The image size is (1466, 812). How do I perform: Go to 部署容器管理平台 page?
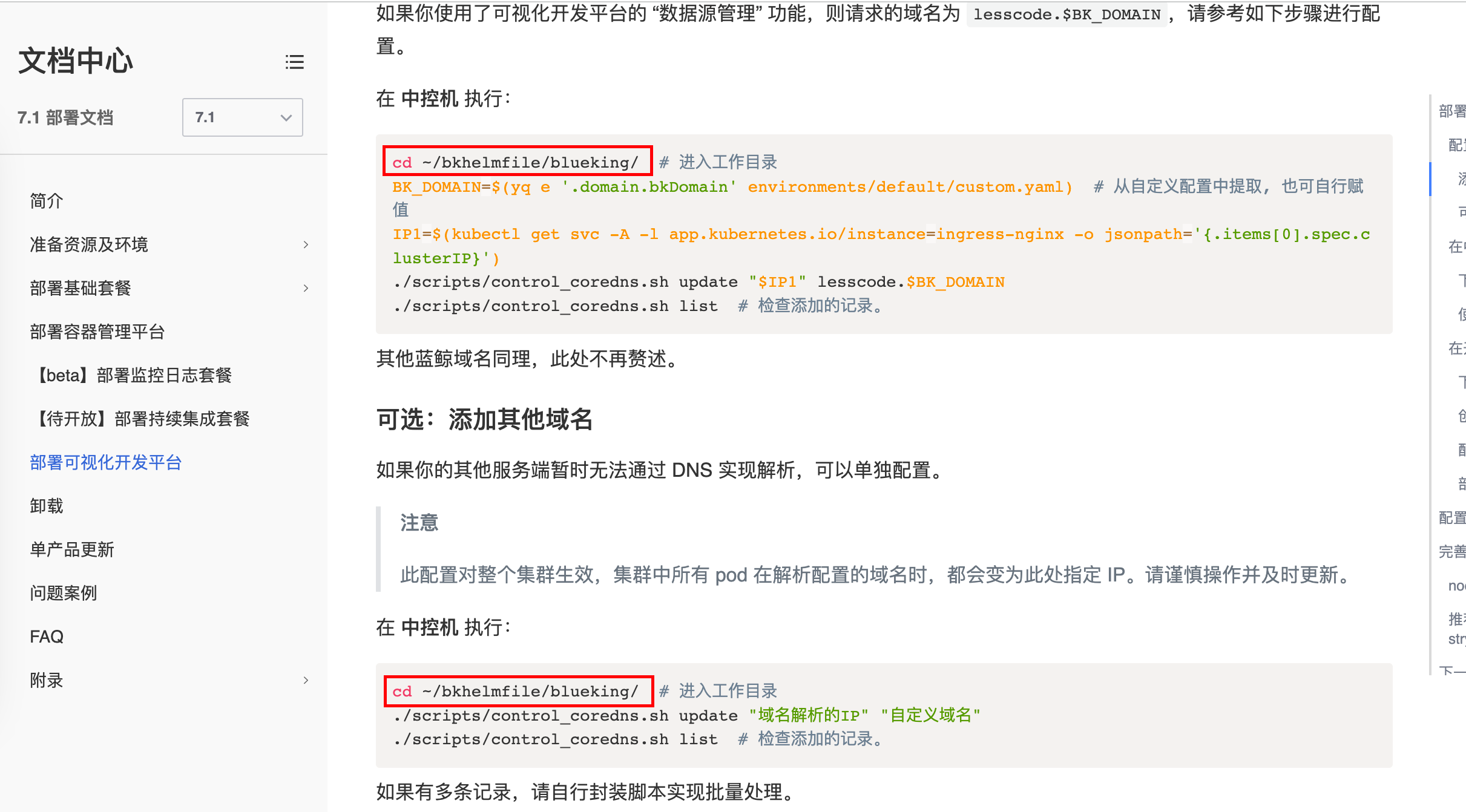point(97,332)
